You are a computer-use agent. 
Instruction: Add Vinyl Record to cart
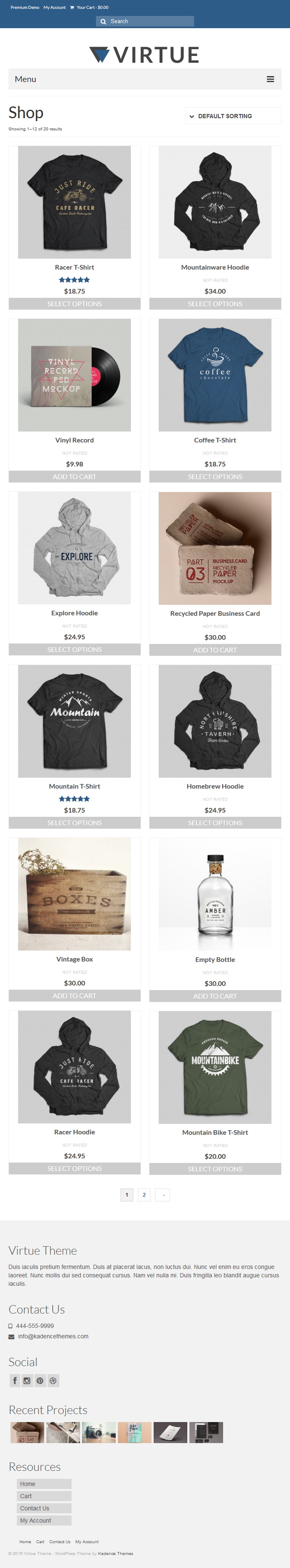pos(74,477)
